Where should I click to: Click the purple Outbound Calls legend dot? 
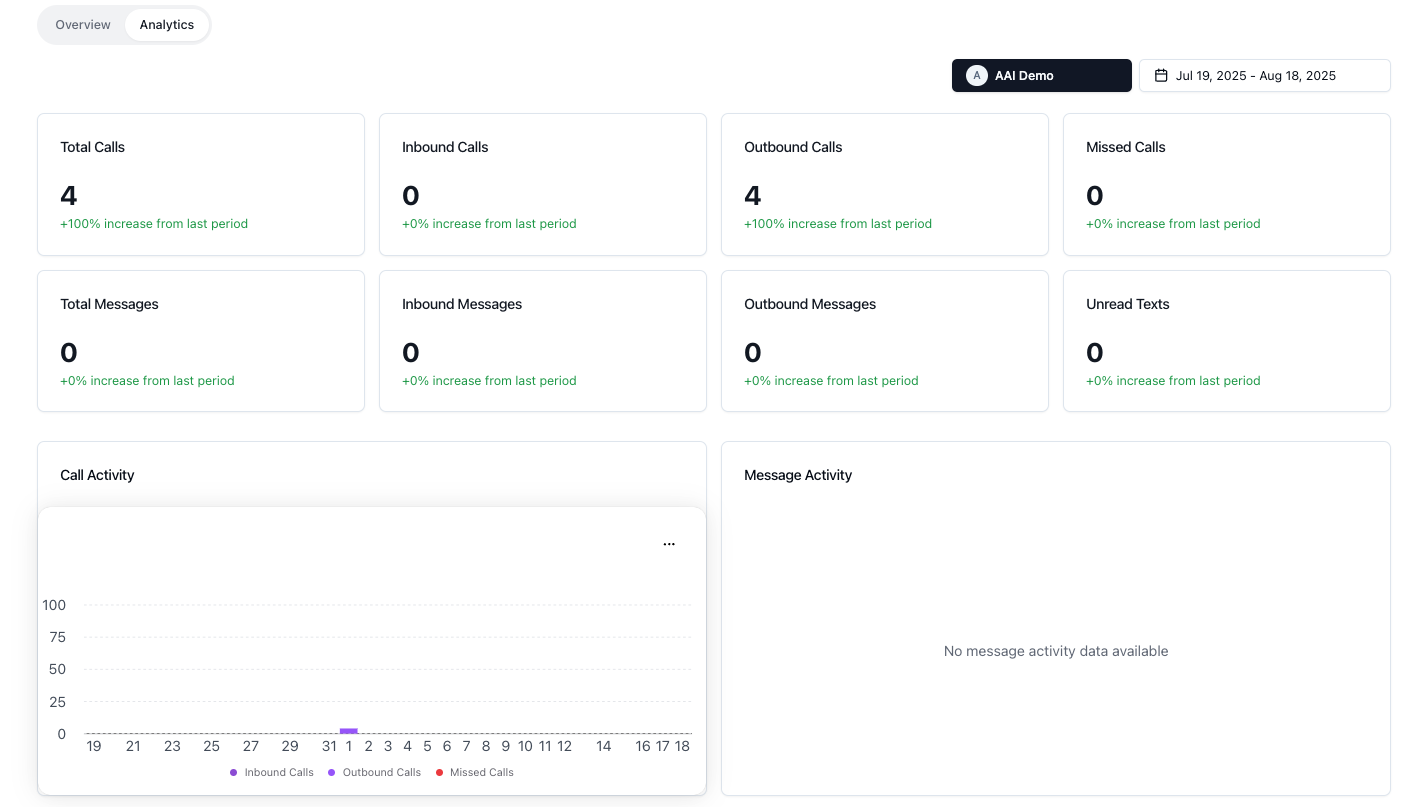pos(333,771)
